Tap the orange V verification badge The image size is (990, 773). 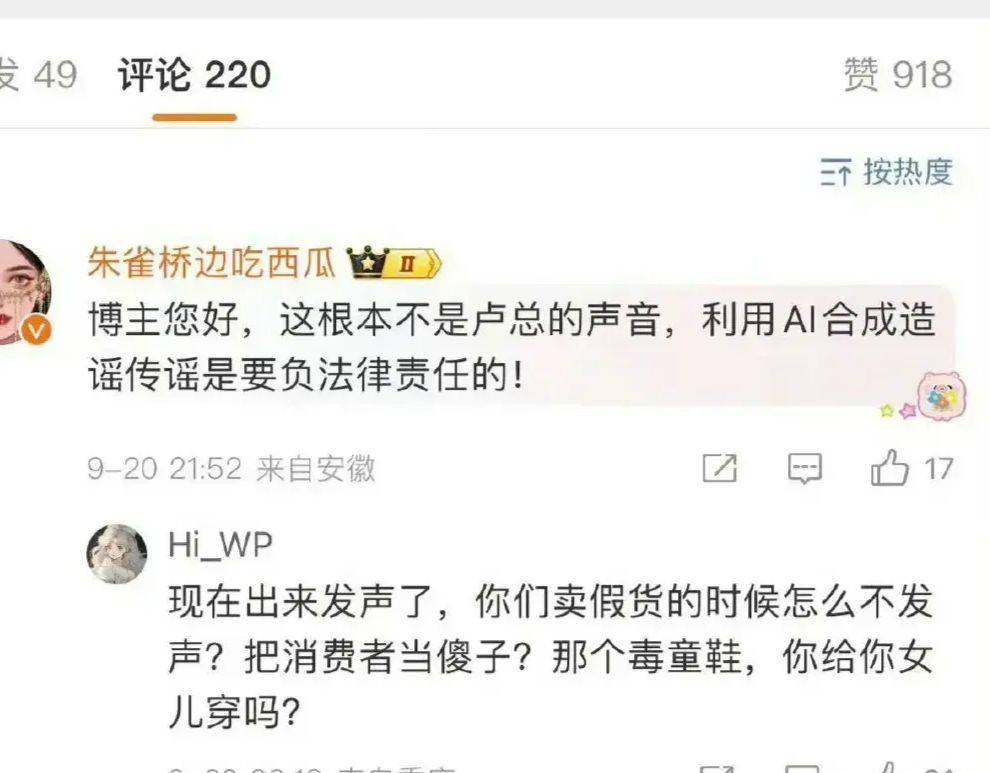[36, 330]
